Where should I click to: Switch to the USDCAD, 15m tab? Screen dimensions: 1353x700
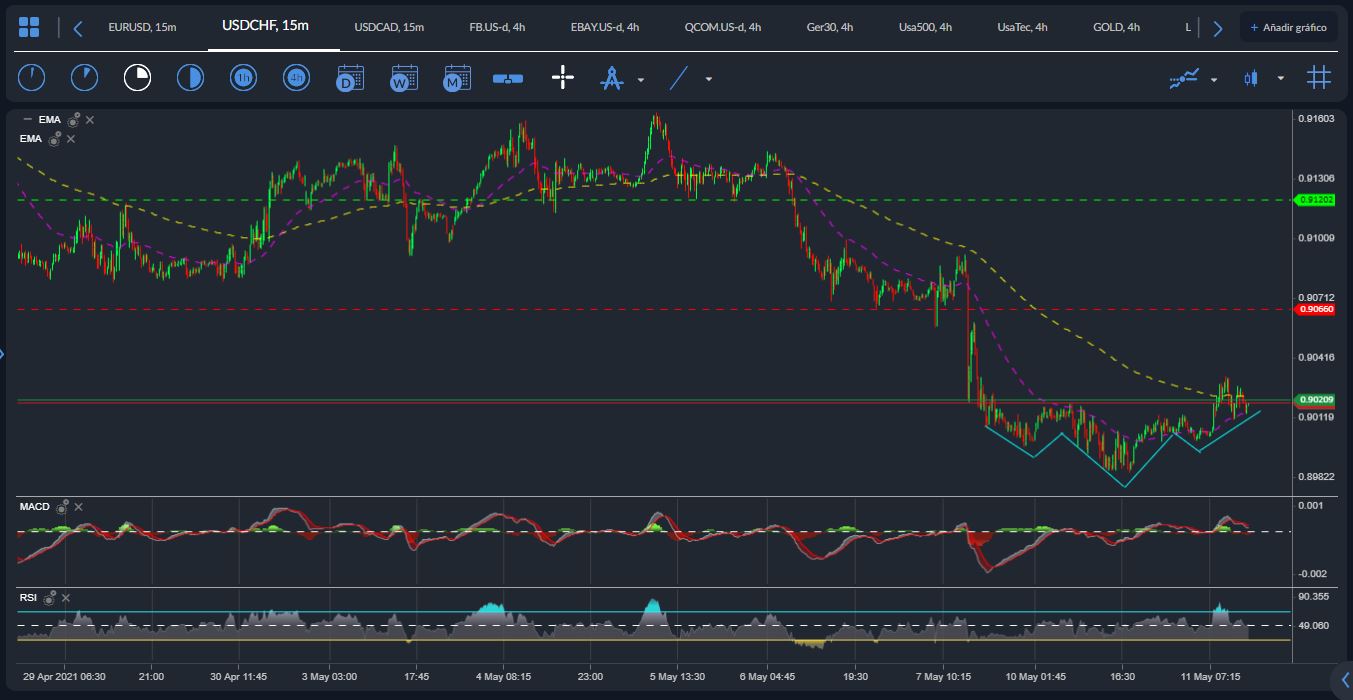[x=389, y=27]
